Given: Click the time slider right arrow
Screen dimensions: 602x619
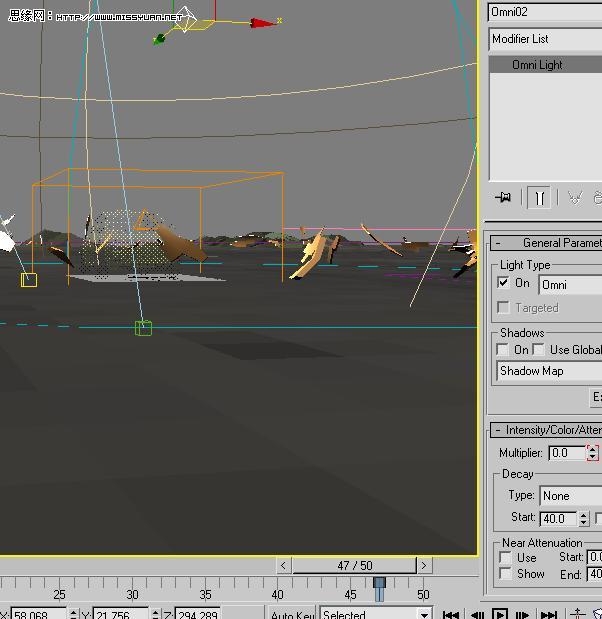Looking at the screenshot, I should click(424, 566).
